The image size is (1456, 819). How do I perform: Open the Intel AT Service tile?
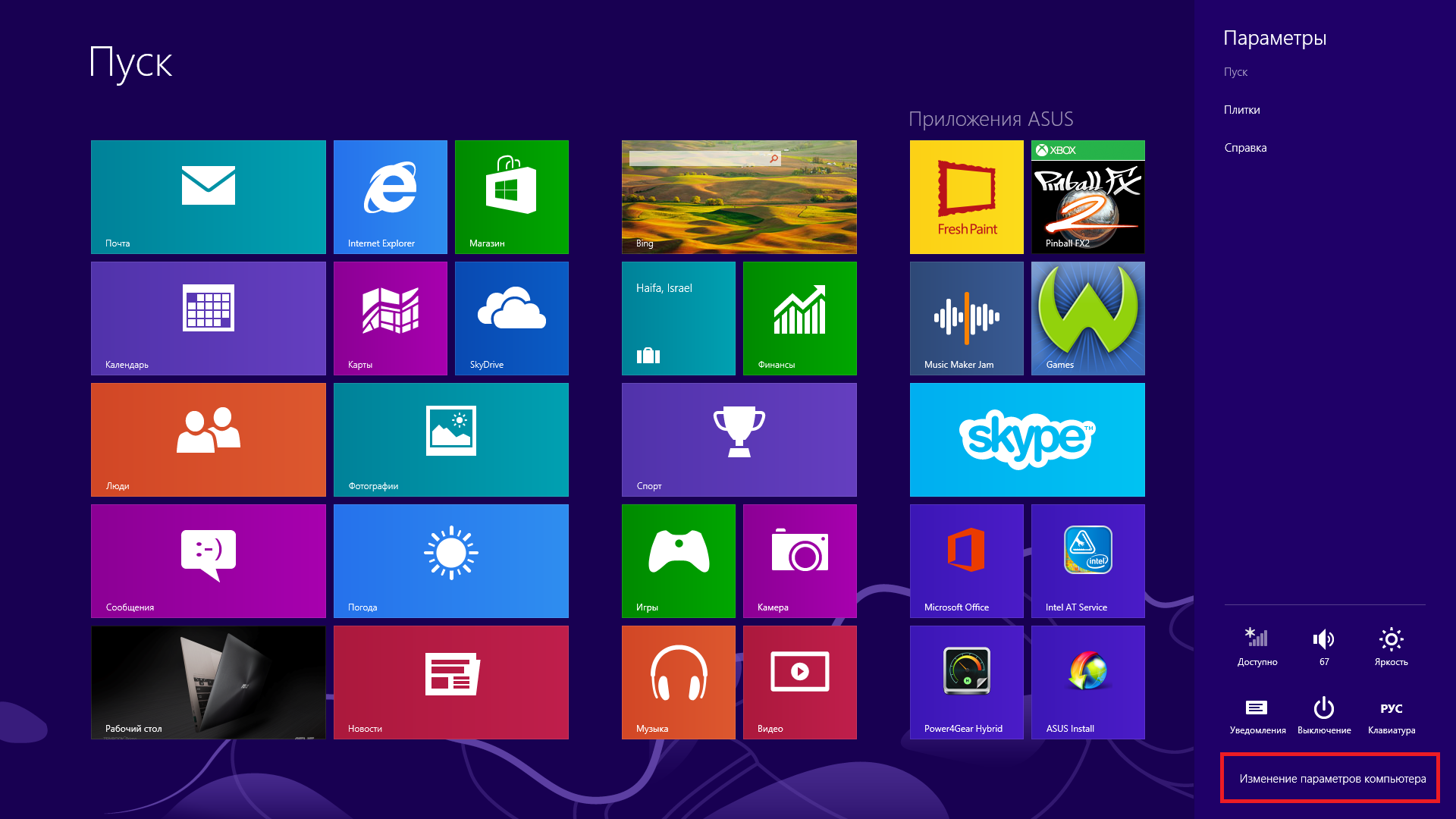pos(1088,561)
